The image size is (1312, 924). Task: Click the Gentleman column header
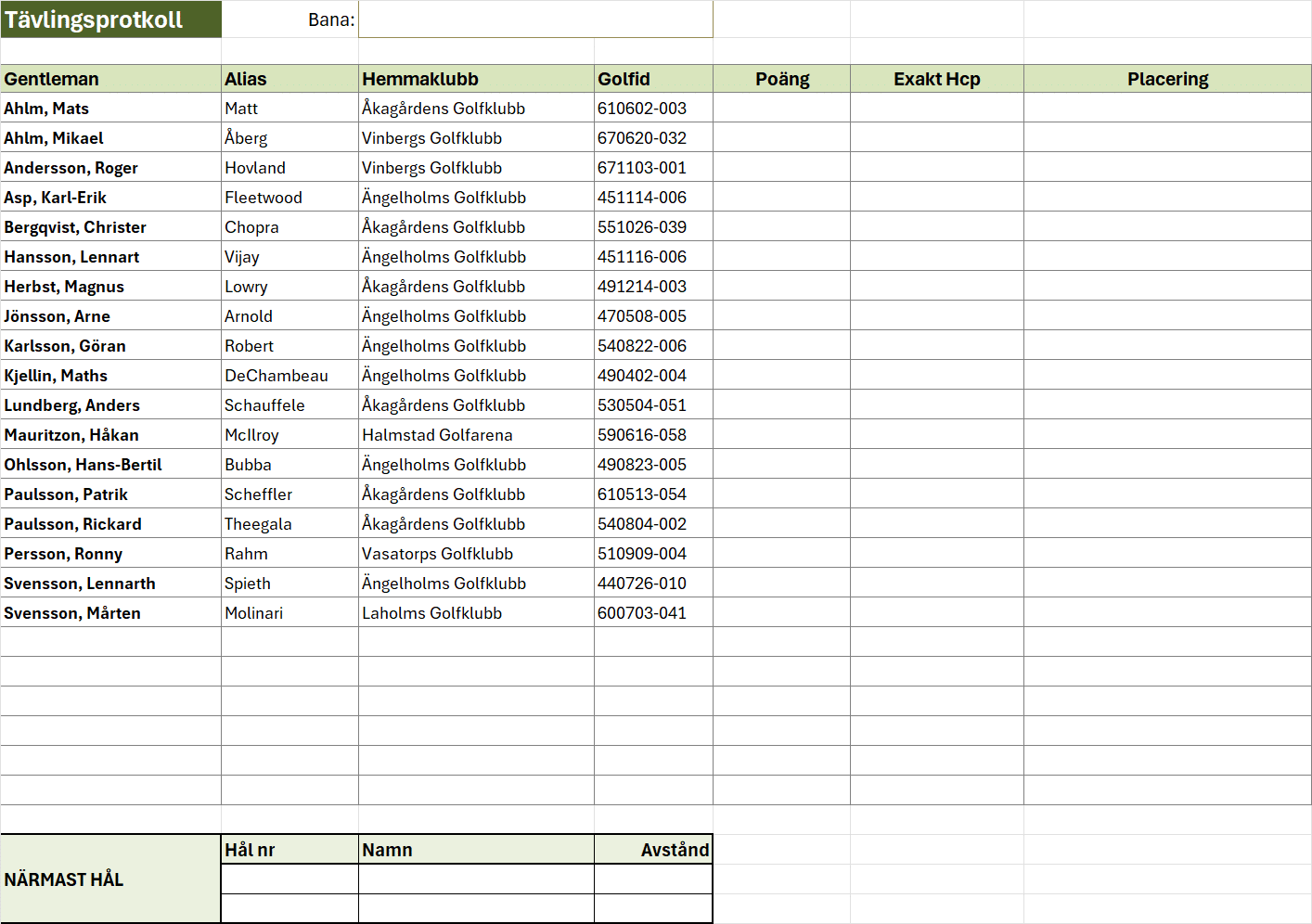[110, 79]
